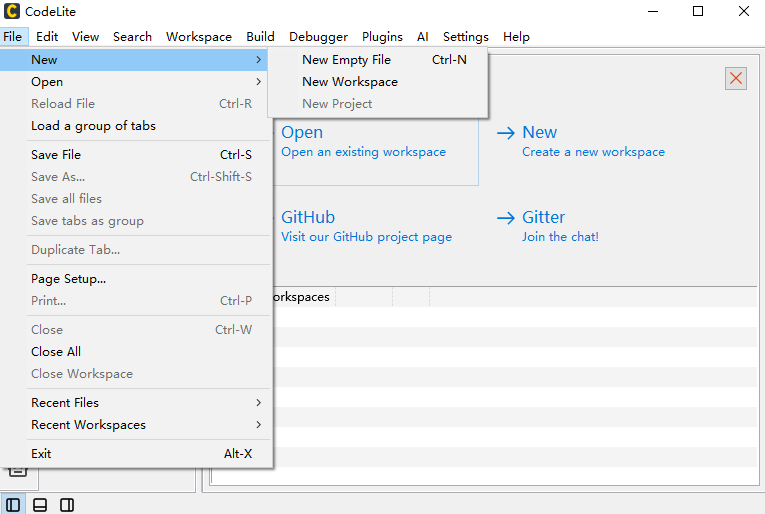The width and height of the screenshot is (765, 514).
Task: Choose Save tabs as group
Action: [x=134, y=221]
